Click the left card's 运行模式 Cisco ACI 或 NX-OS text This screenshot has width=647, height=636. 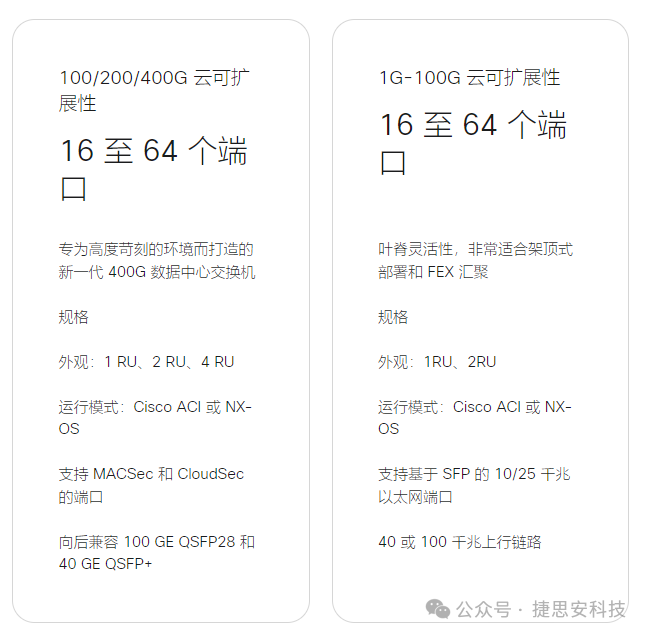click(x=155, y=418)
